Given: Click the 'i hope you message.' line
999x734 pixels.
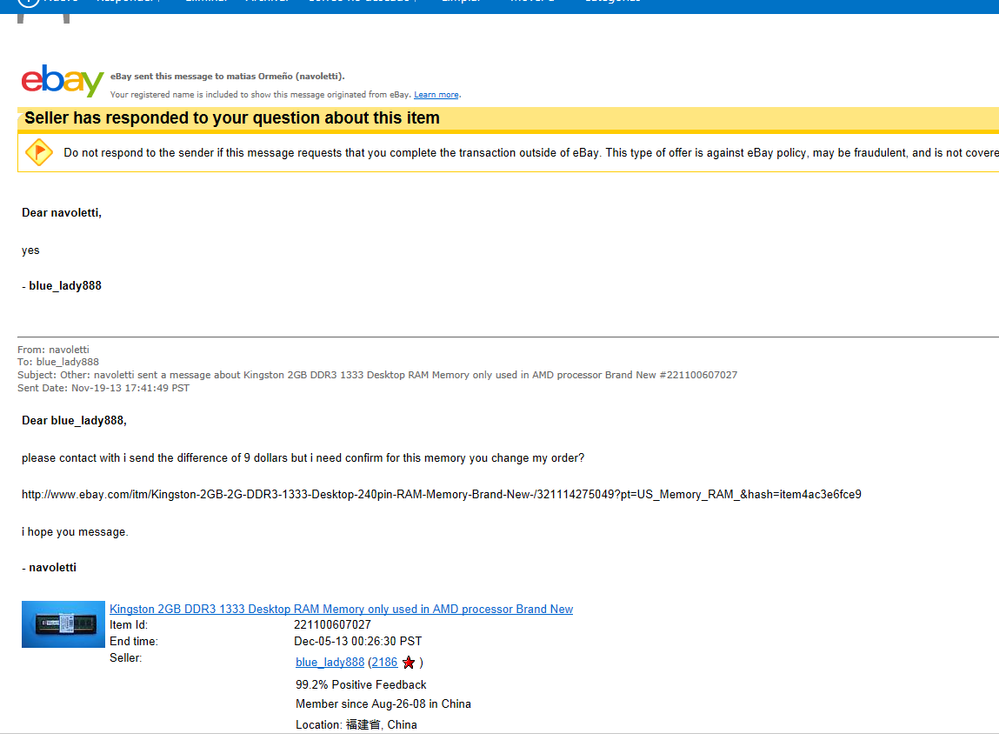Looking at the screenshot, I should point(75,532).
